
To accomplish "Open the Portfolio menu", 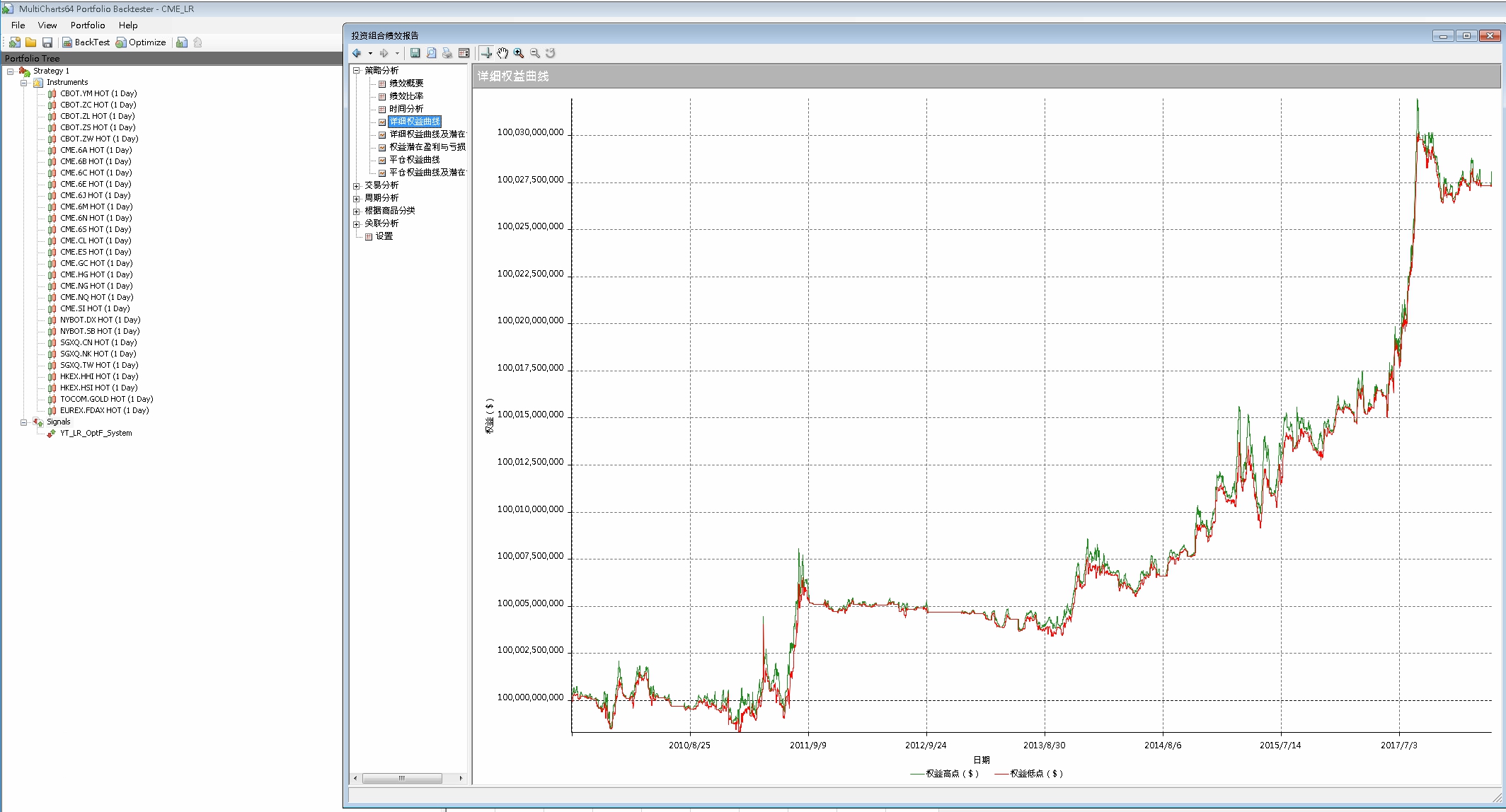I will (88, 25).
